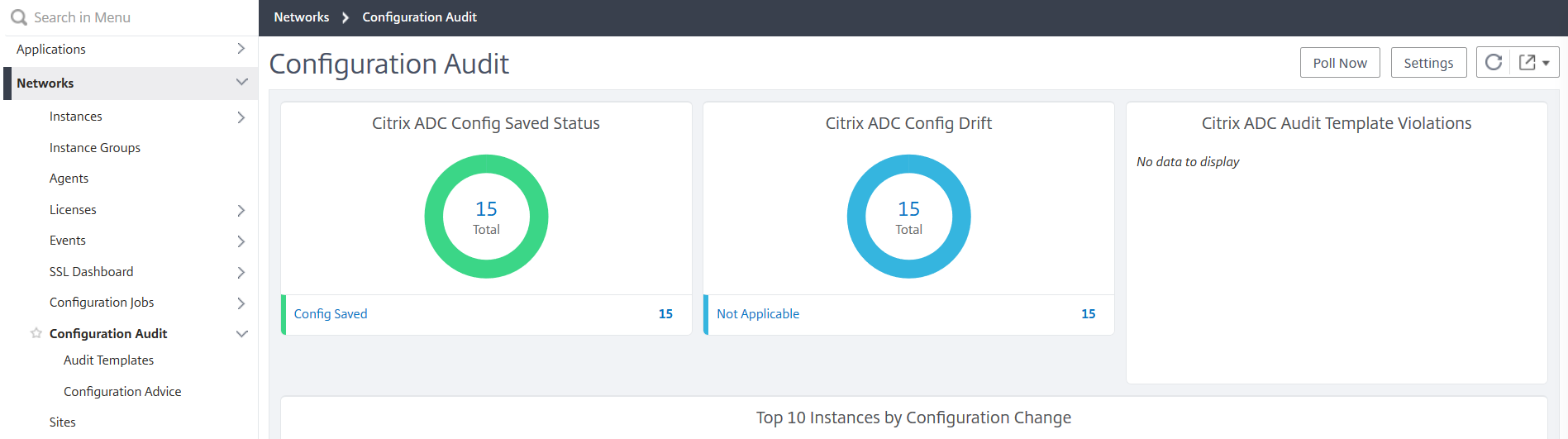Viewport: 1568px width, 439px height.
Task: Open Instances in the sidebar
Action: coord(76,117)
